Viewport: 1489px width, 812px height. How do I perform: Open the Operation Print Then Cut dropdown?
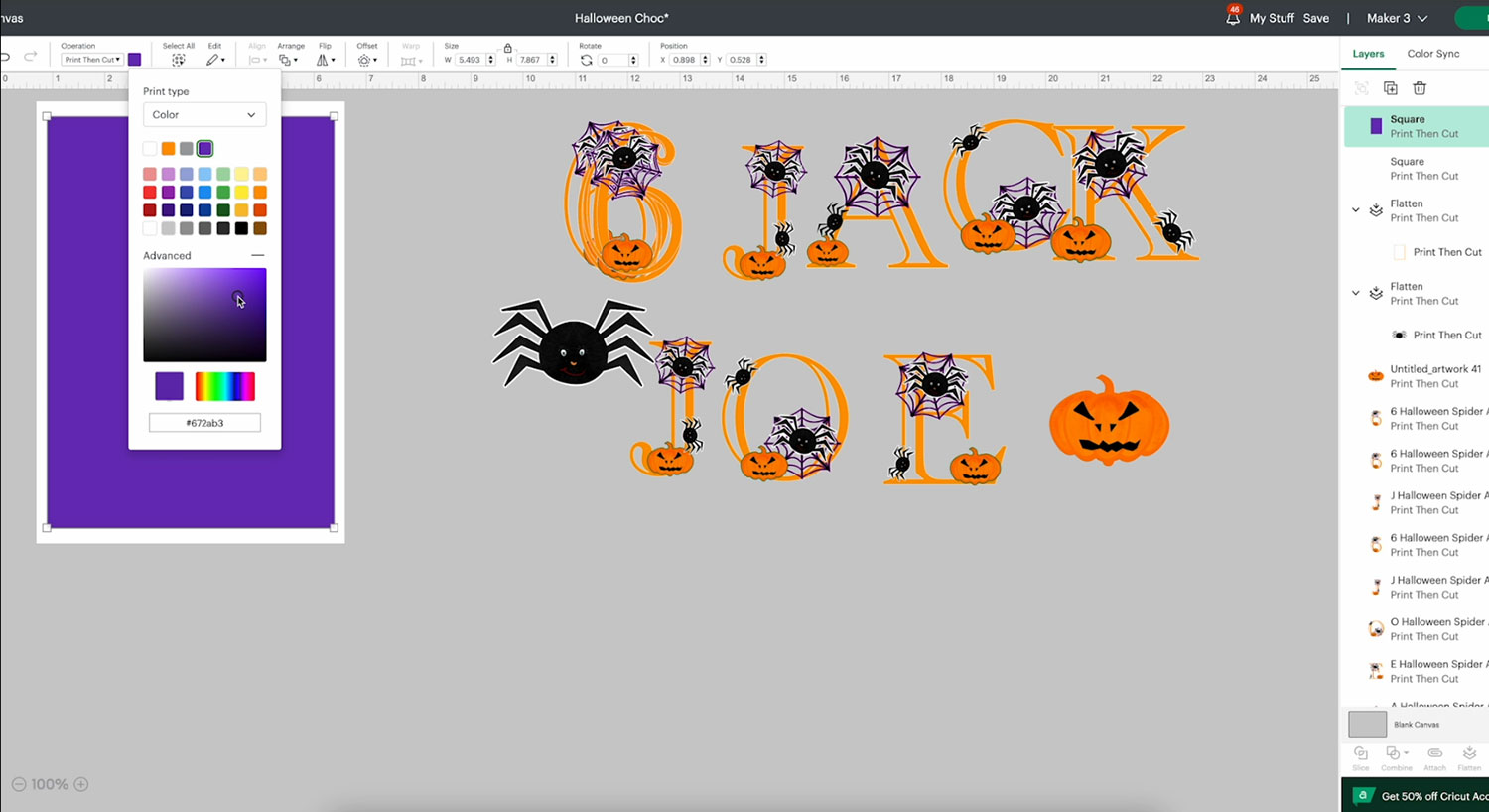point(92,60)
